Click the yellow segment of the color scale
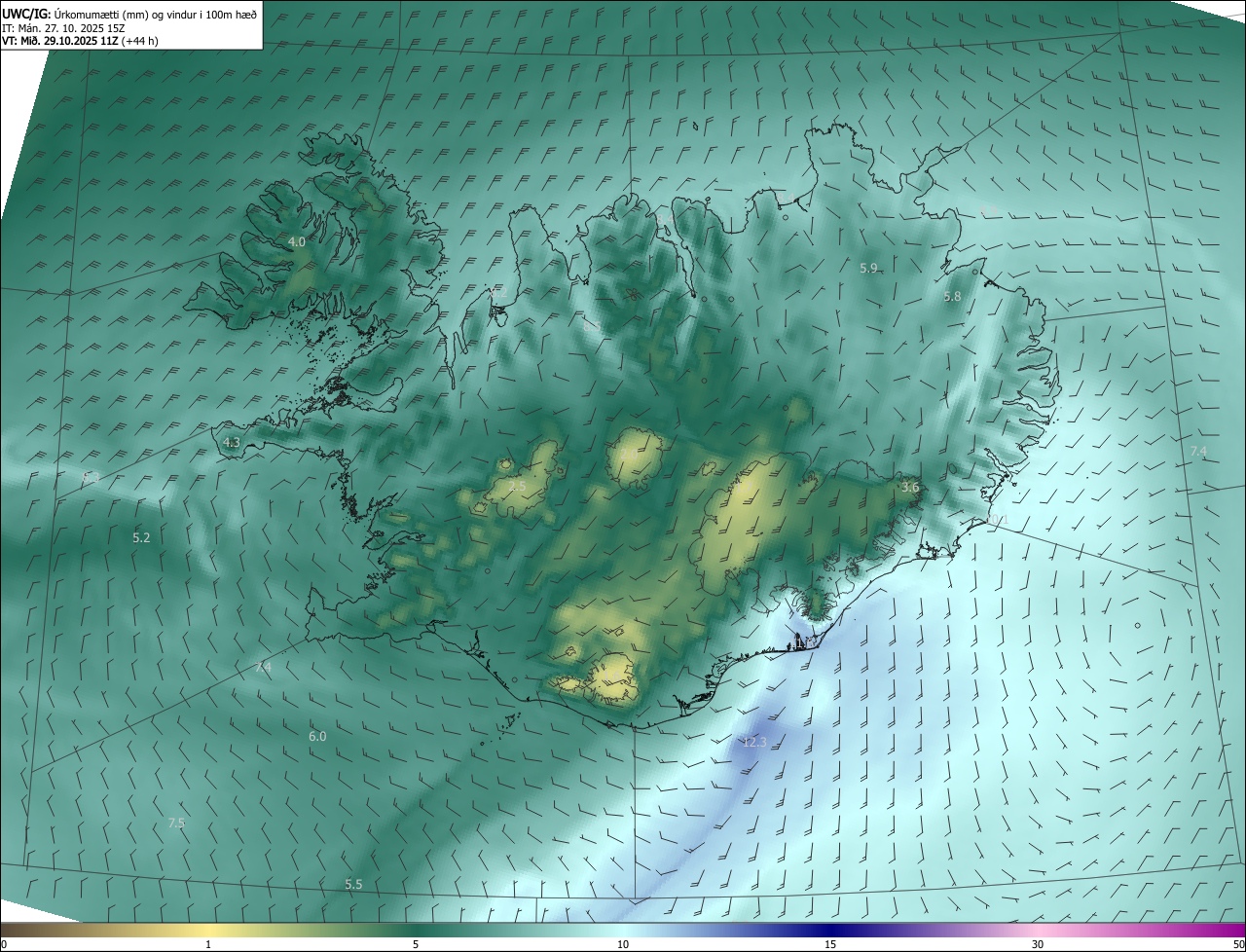Image resolution: width=1246 pixels, height=952 pixels. (208, 930)
